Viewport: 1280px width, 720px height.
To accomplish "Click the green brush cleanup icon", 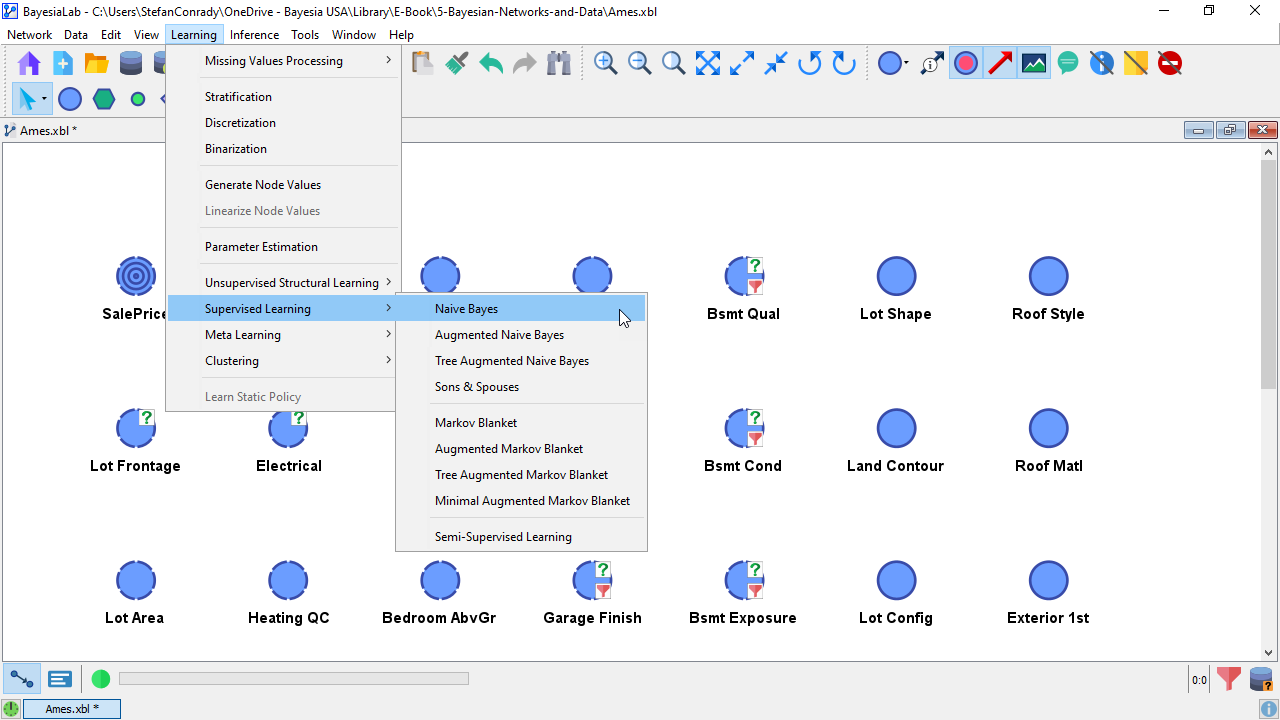I will (456, 64).
